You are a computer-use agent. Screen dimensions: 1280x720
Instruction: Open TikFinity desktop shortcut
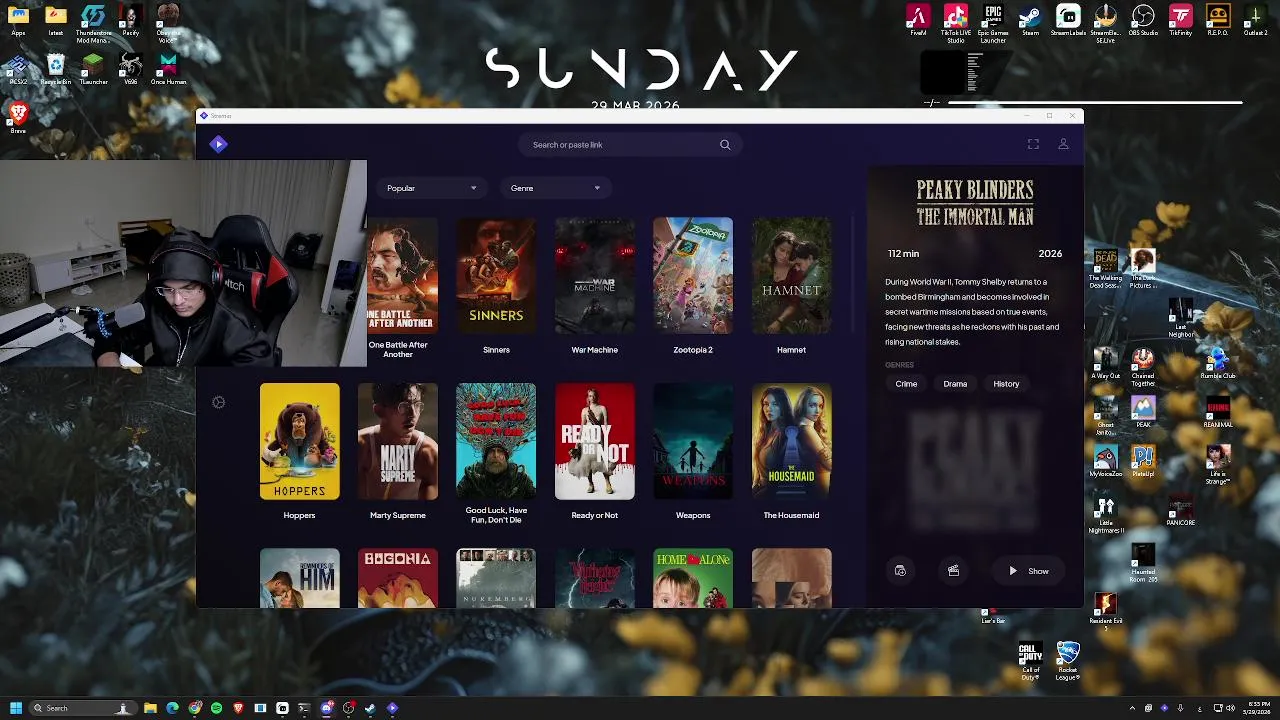pyautogui.click(x=1181, y=21)
